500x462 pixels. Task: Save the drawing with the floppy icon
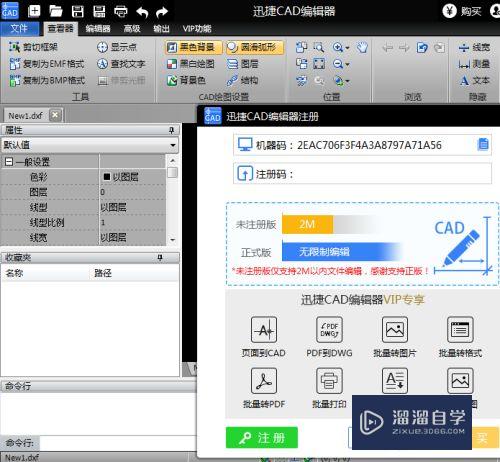[78, 11]
